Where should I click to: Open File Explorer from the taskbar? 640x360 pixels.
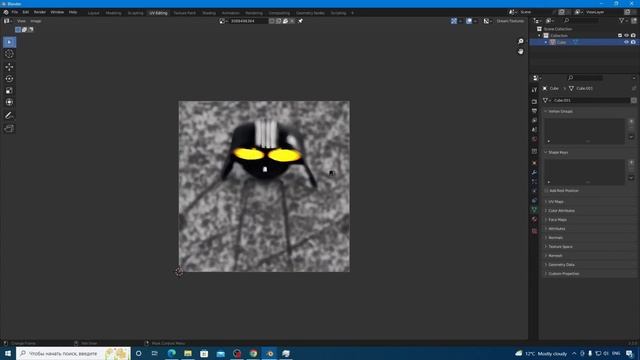click(x=188, y=353)
